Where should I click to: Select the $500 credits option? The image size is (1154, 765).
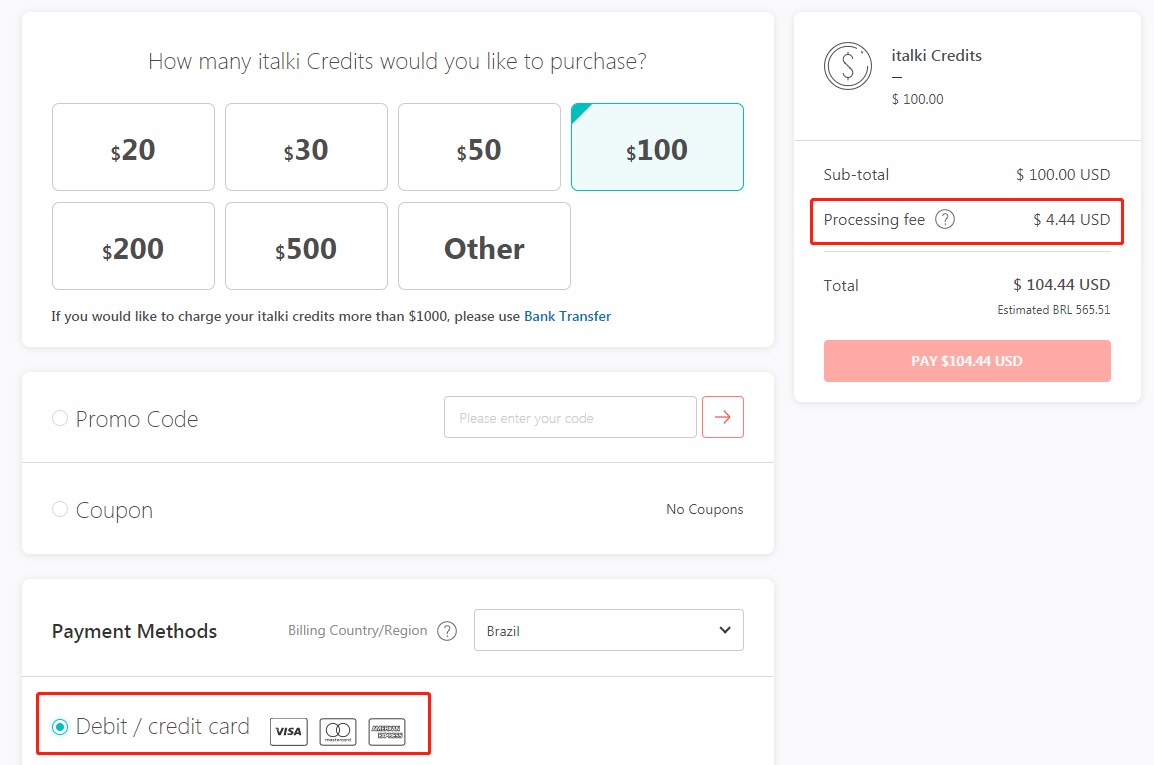tap(306, 246)
